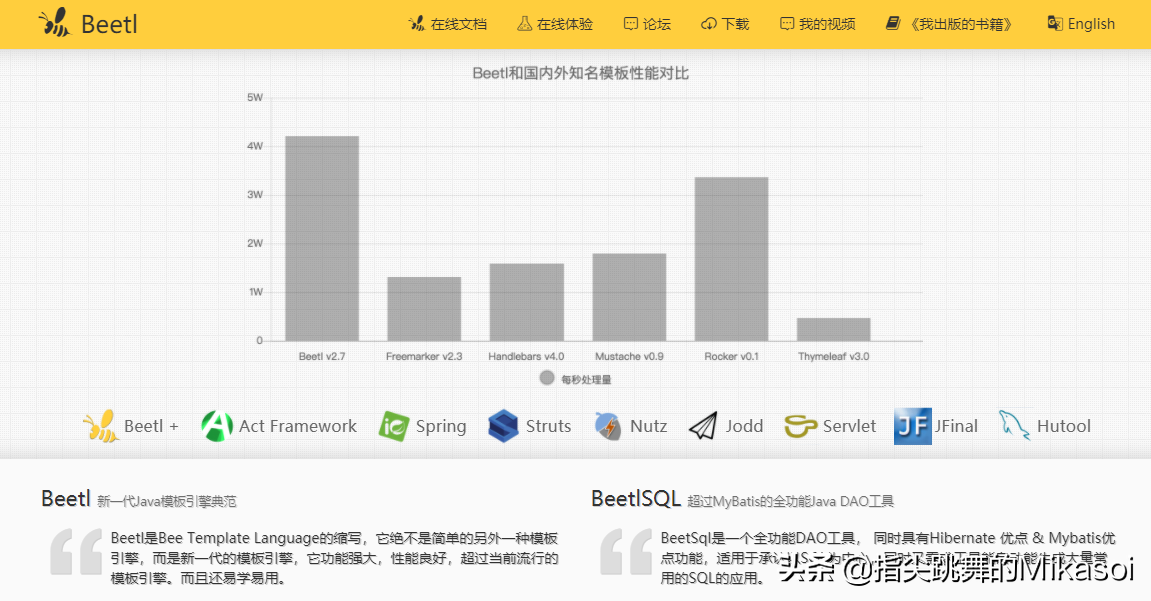Open the 在线文档 menu item

pyautogui.click(x=459, y=24)
